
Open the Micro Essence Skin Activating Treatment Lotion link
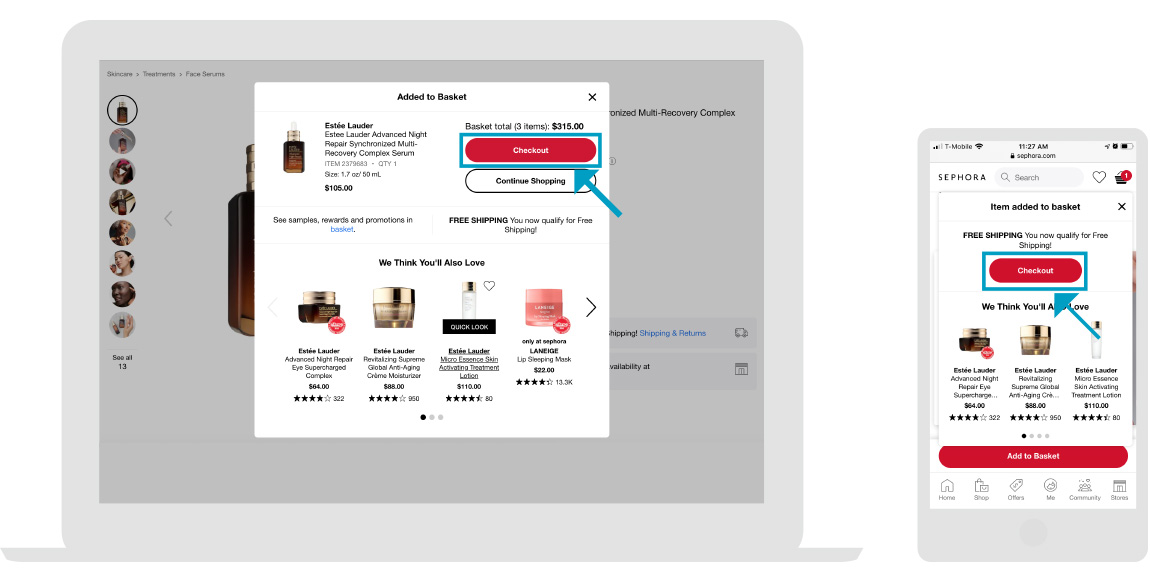[x=469, y=367]
